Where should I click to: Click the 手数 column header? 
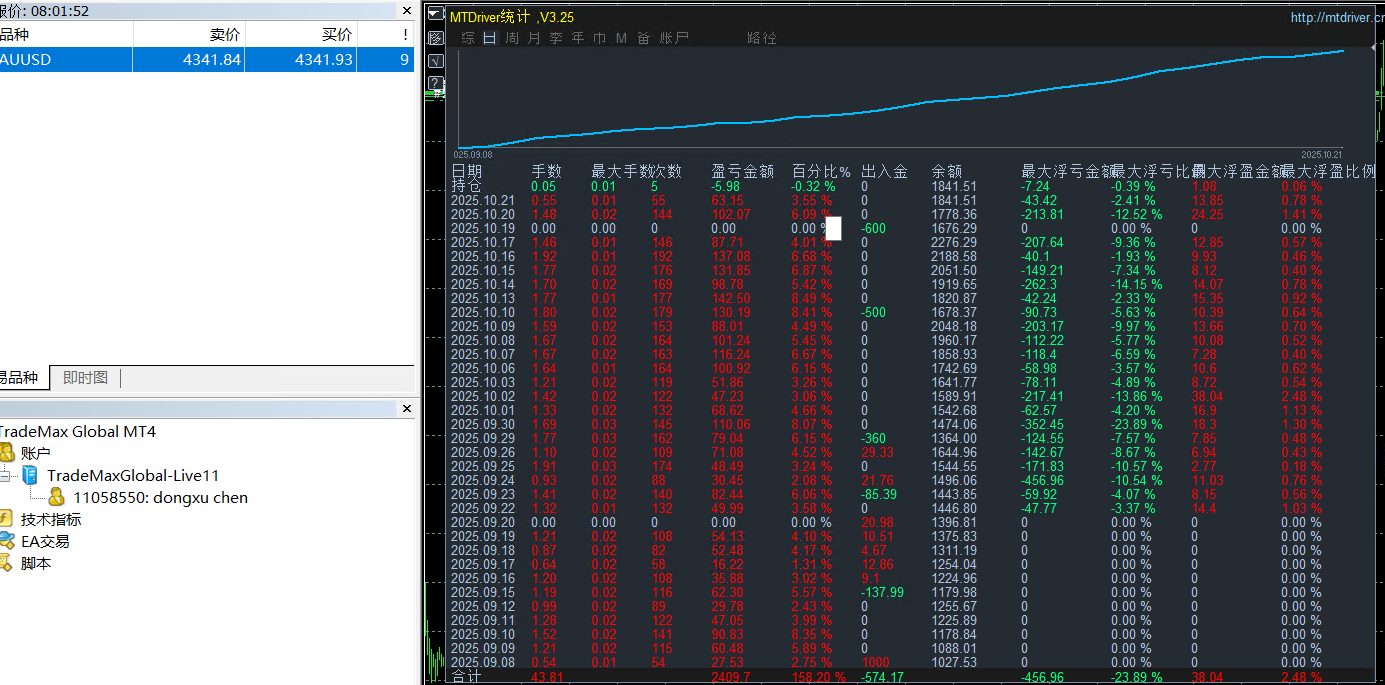pyautogui.click(x=546, y=171)
